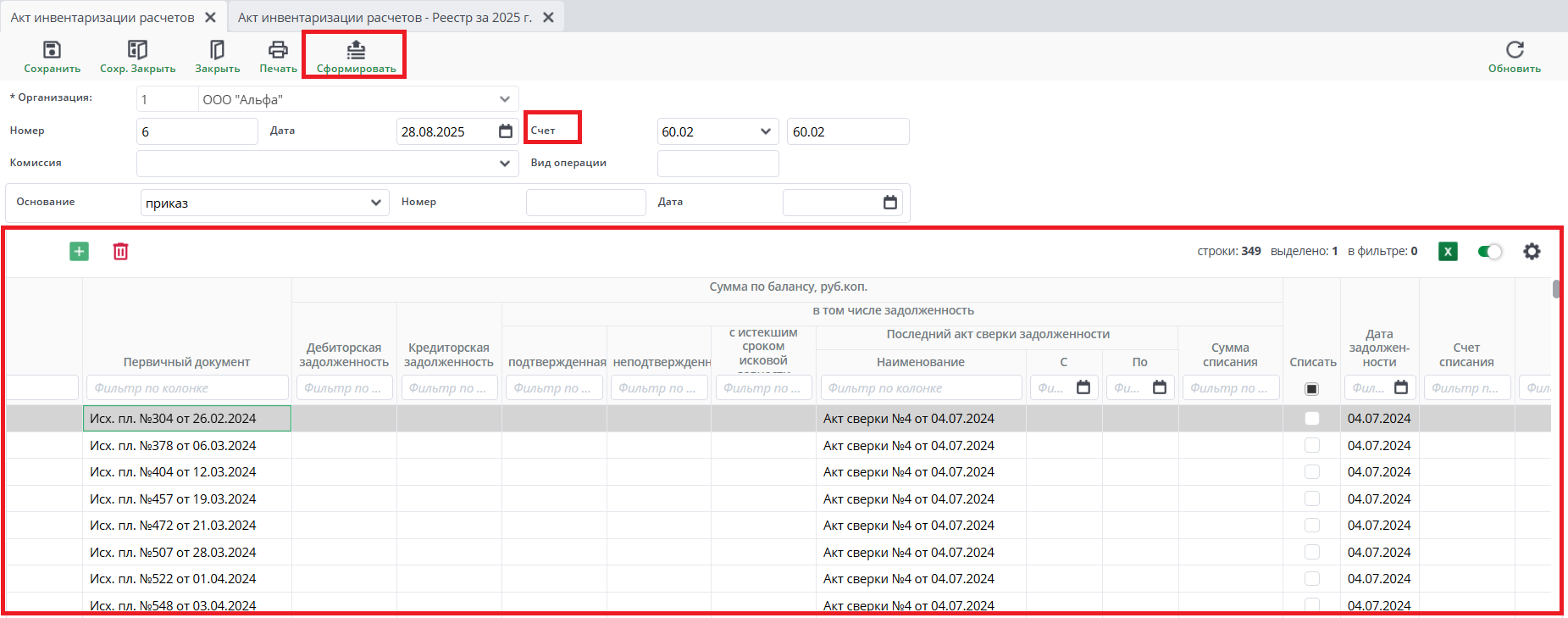1568x618 pixels.
Task: Select the Акт инвентаризации расчетов tab
Action: (x=103, y=17)
